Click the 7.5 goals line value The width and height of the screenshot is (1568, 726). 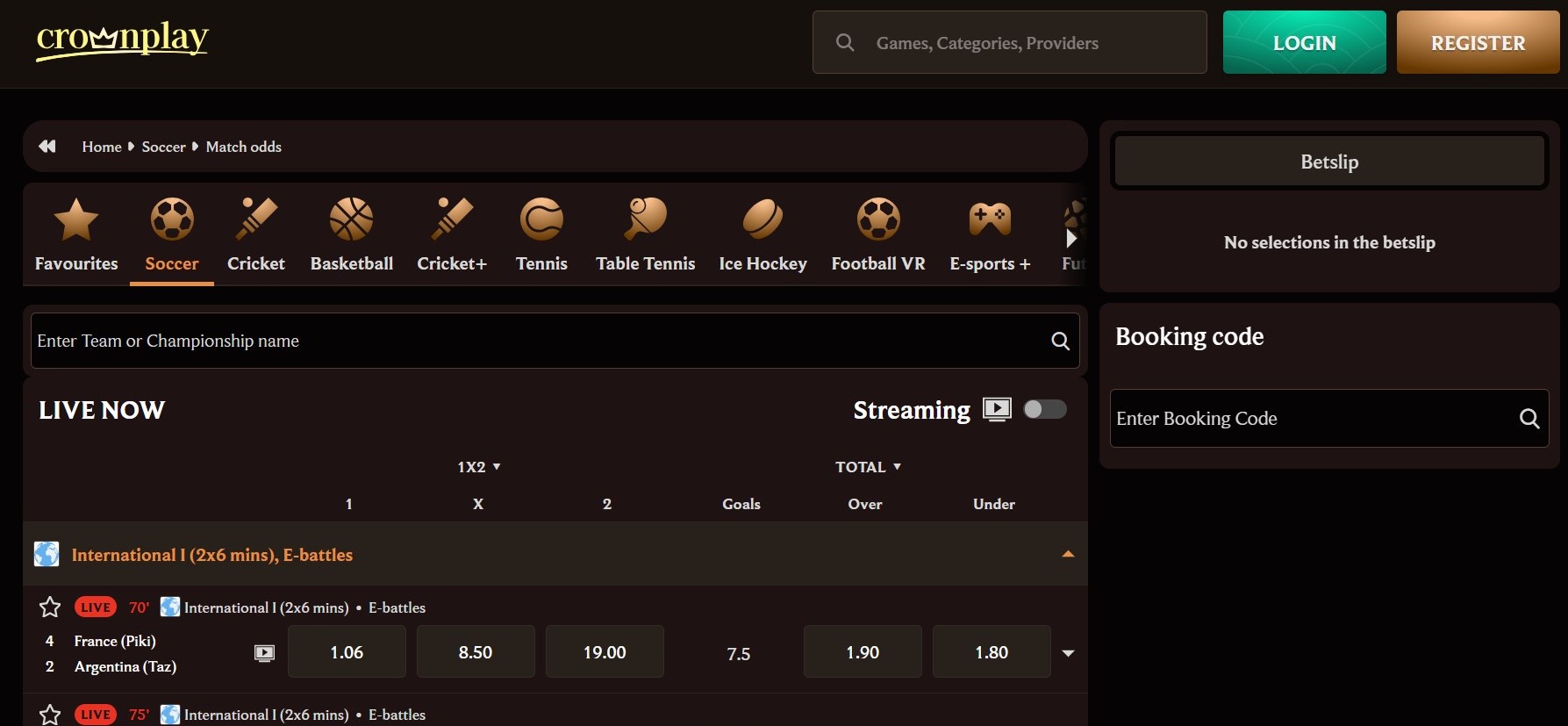click(x=739, y=654)
